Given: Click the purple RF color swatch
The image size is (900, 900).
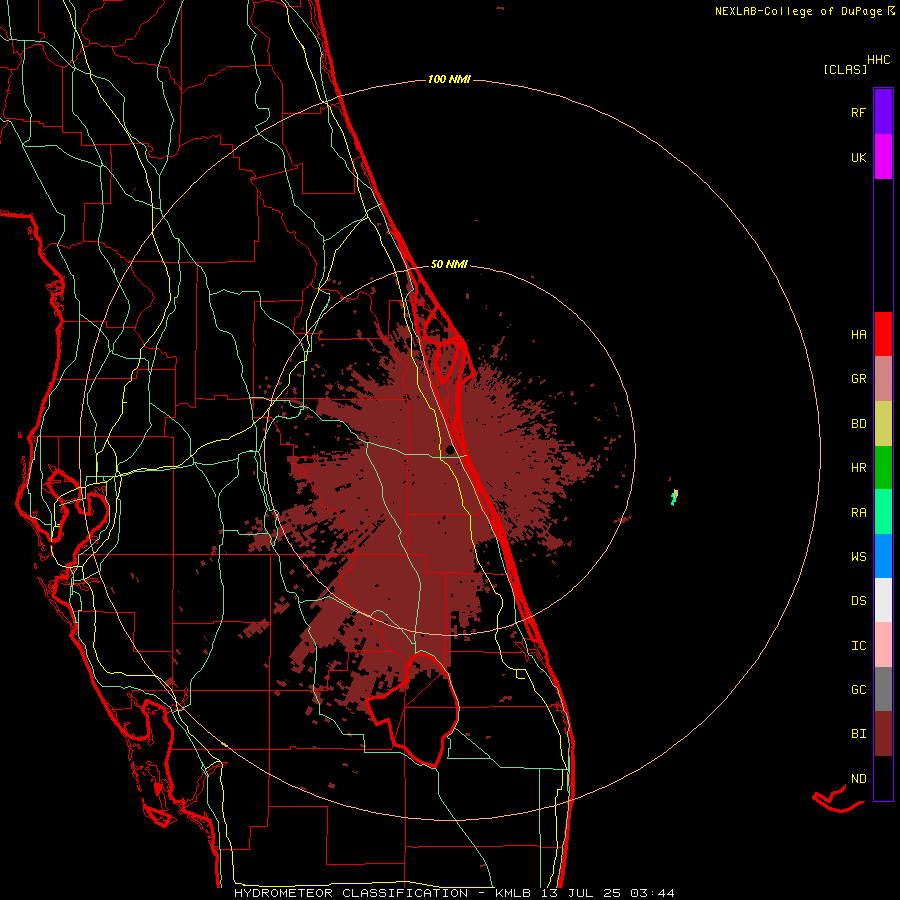Looking at the screenshot, I should 883,112.
